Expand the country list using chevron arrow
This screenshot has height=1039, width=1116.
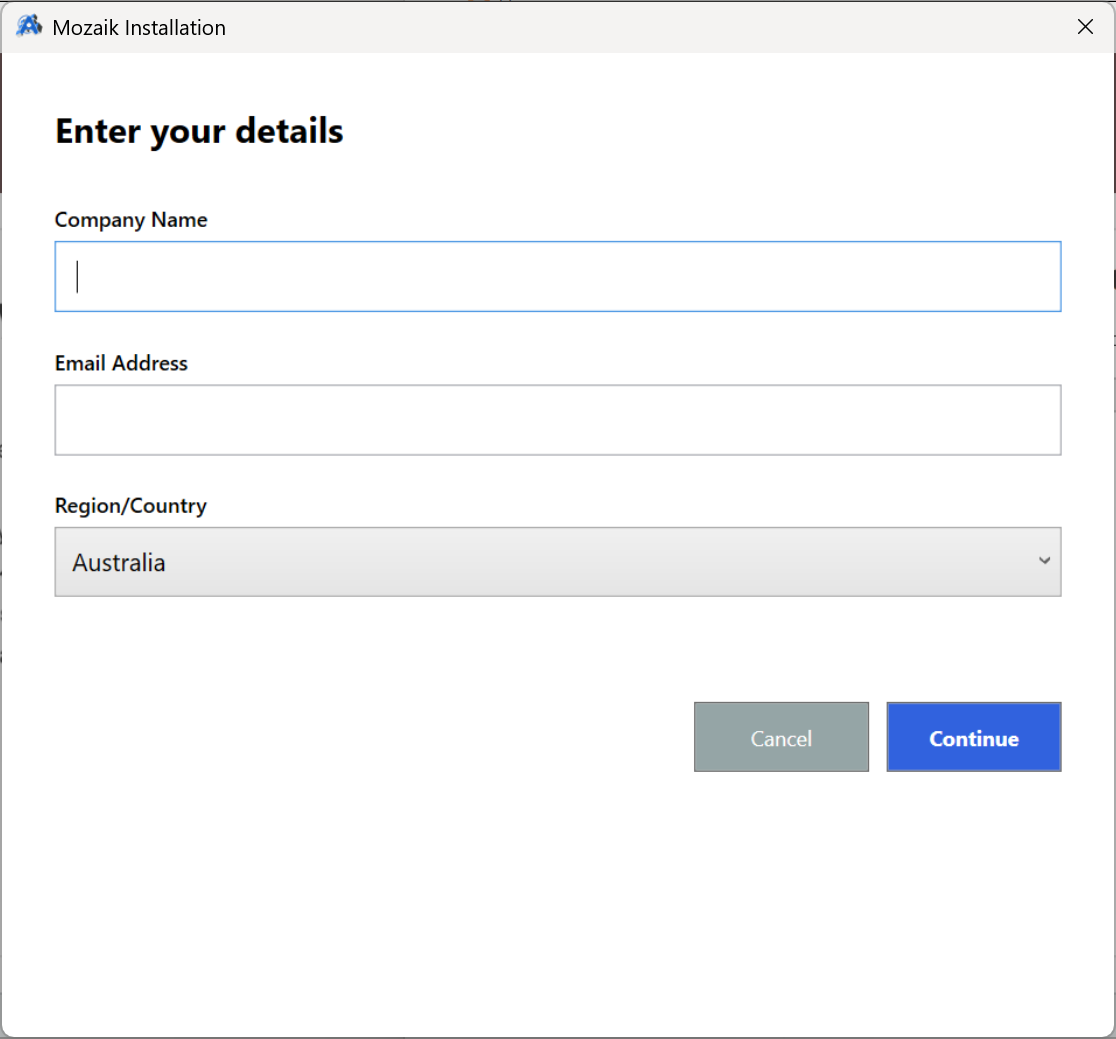coord(1044,561)
